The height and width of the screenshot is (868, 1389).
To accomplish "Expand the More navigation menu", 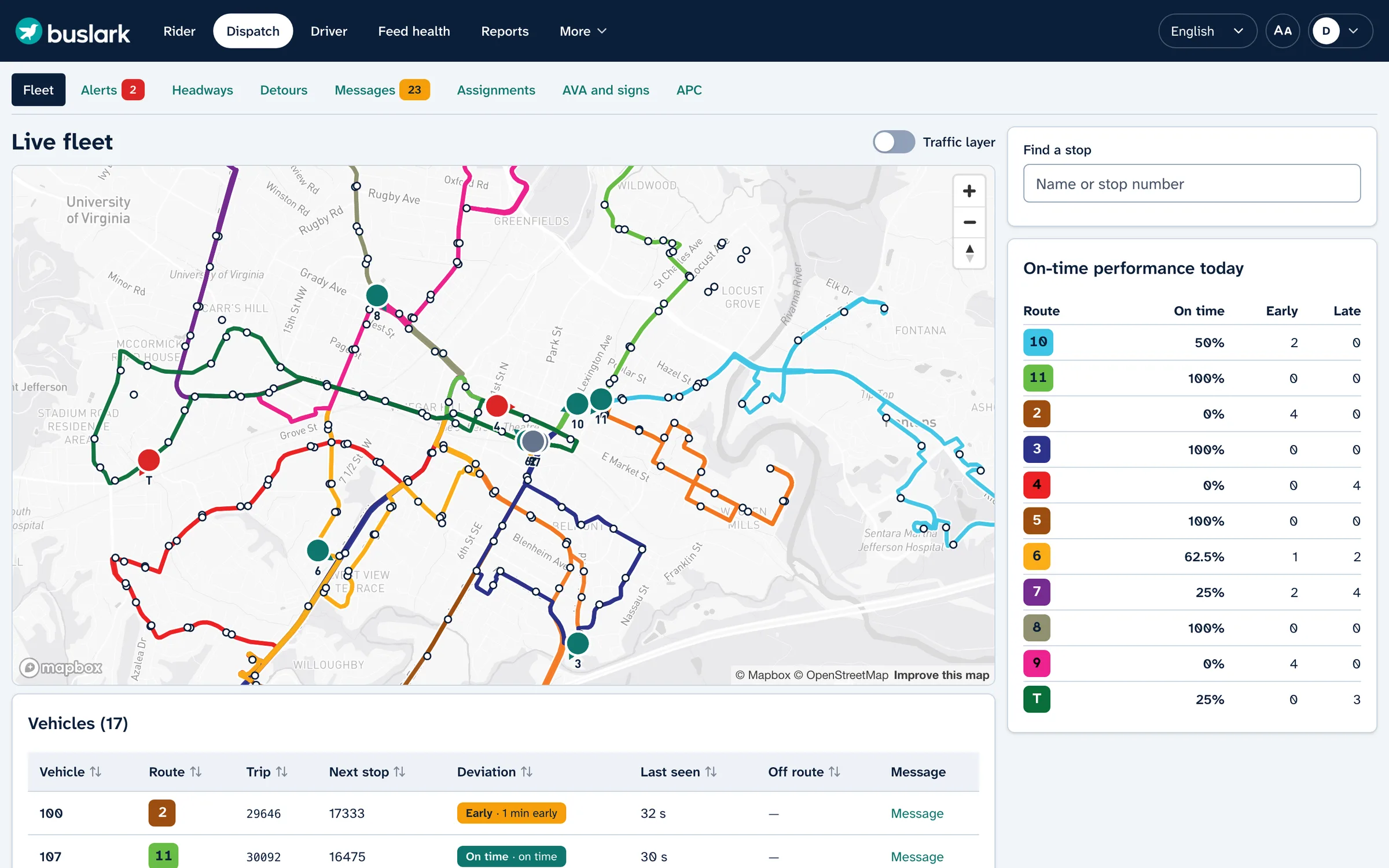I will click(x=583, y=31).
